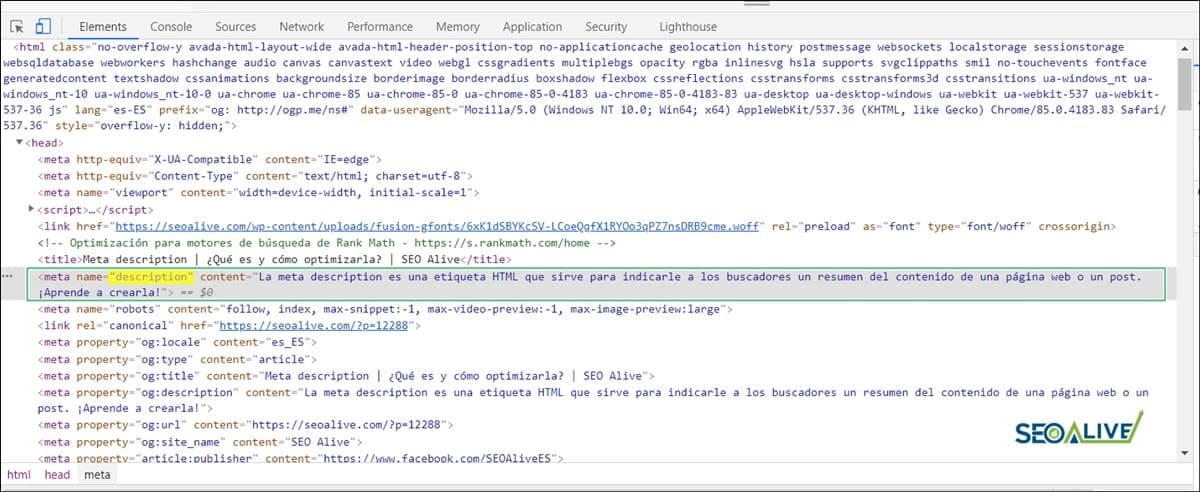Open the Sources tab
The height and width of the screenshot is (492, 1200).
coord(235,27)
